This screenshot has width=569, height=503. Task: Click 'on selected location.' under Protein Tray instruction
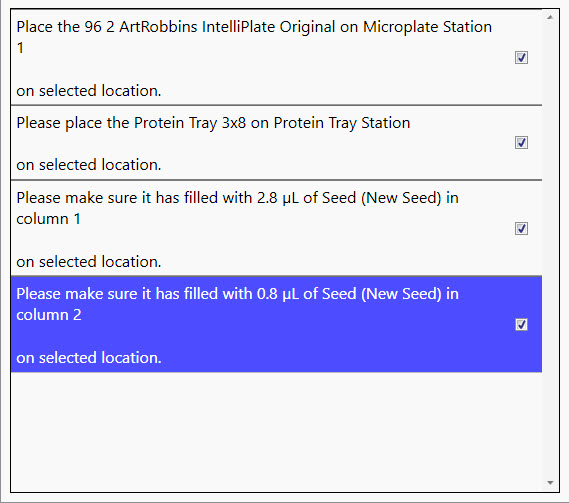[89, 165]
